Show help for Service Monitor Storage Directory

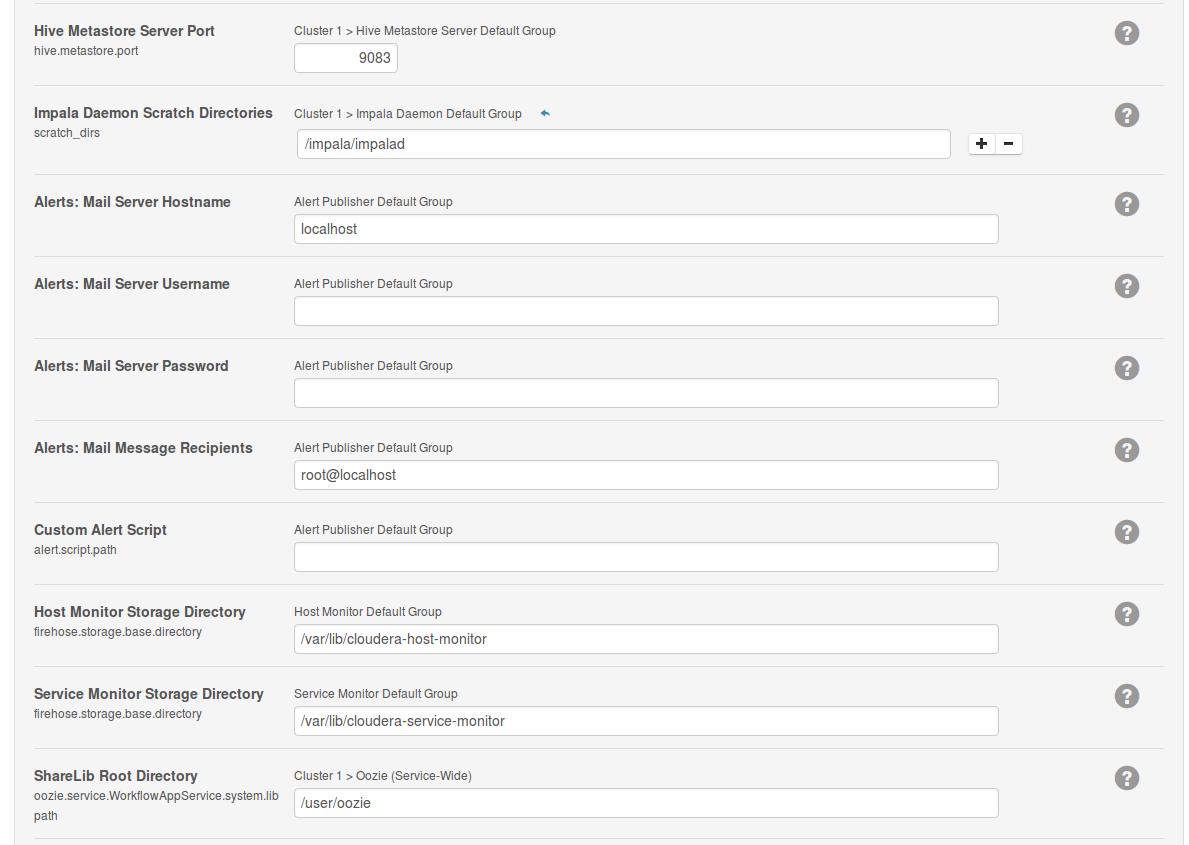pyautogui.click(x=1126, y=696)
